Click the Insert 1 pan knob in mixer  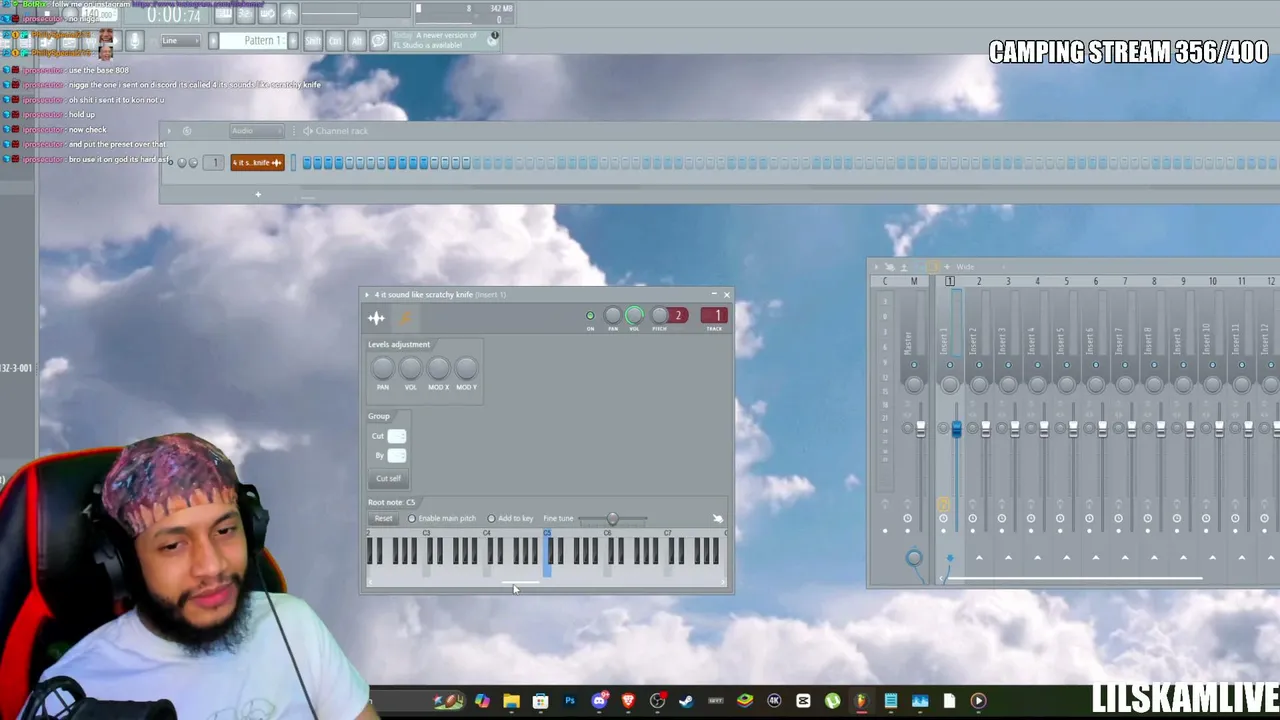pyautogui.click(x=950, y=384)
